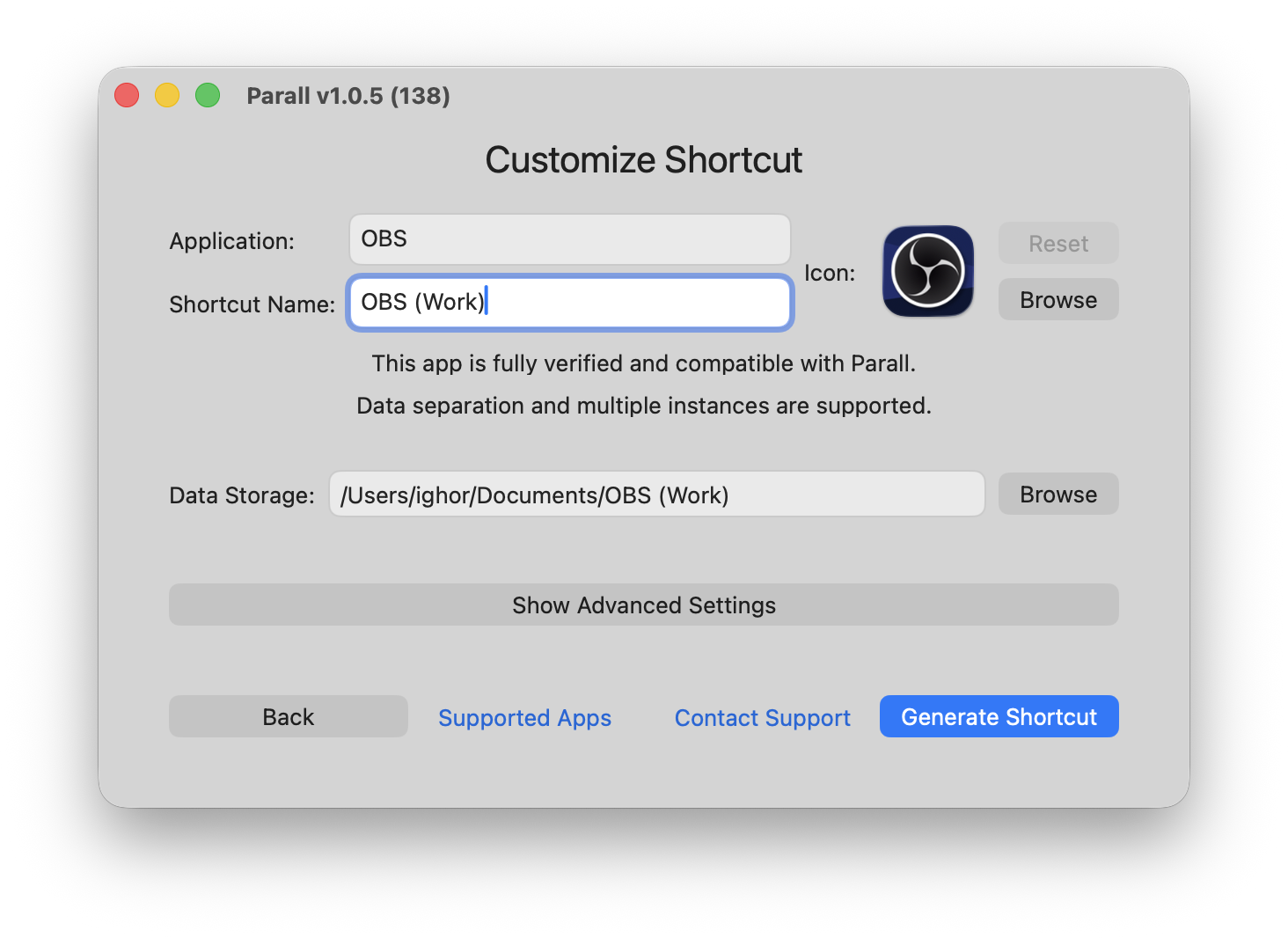
Task: Click the Icon label next to the preview
Action: [829, 273]
